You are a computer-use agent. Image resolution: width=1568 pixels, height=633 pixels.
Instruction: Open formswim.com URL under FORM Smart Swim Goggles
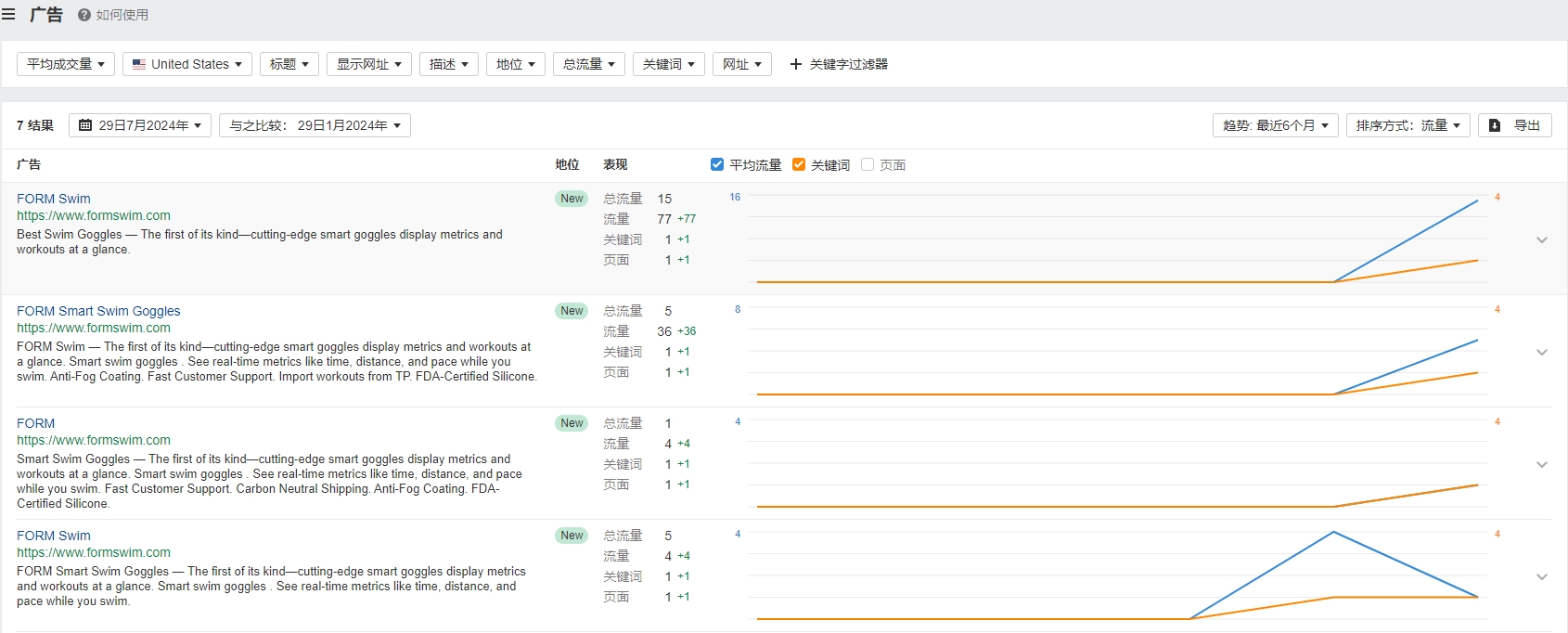pyautogui.click(x=94, y=328)
